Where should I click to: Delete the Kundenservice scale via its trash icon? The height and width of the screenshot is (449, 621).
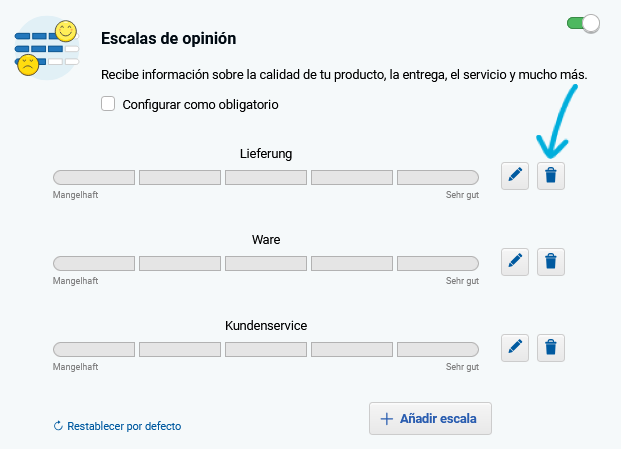tap(550, 348)
